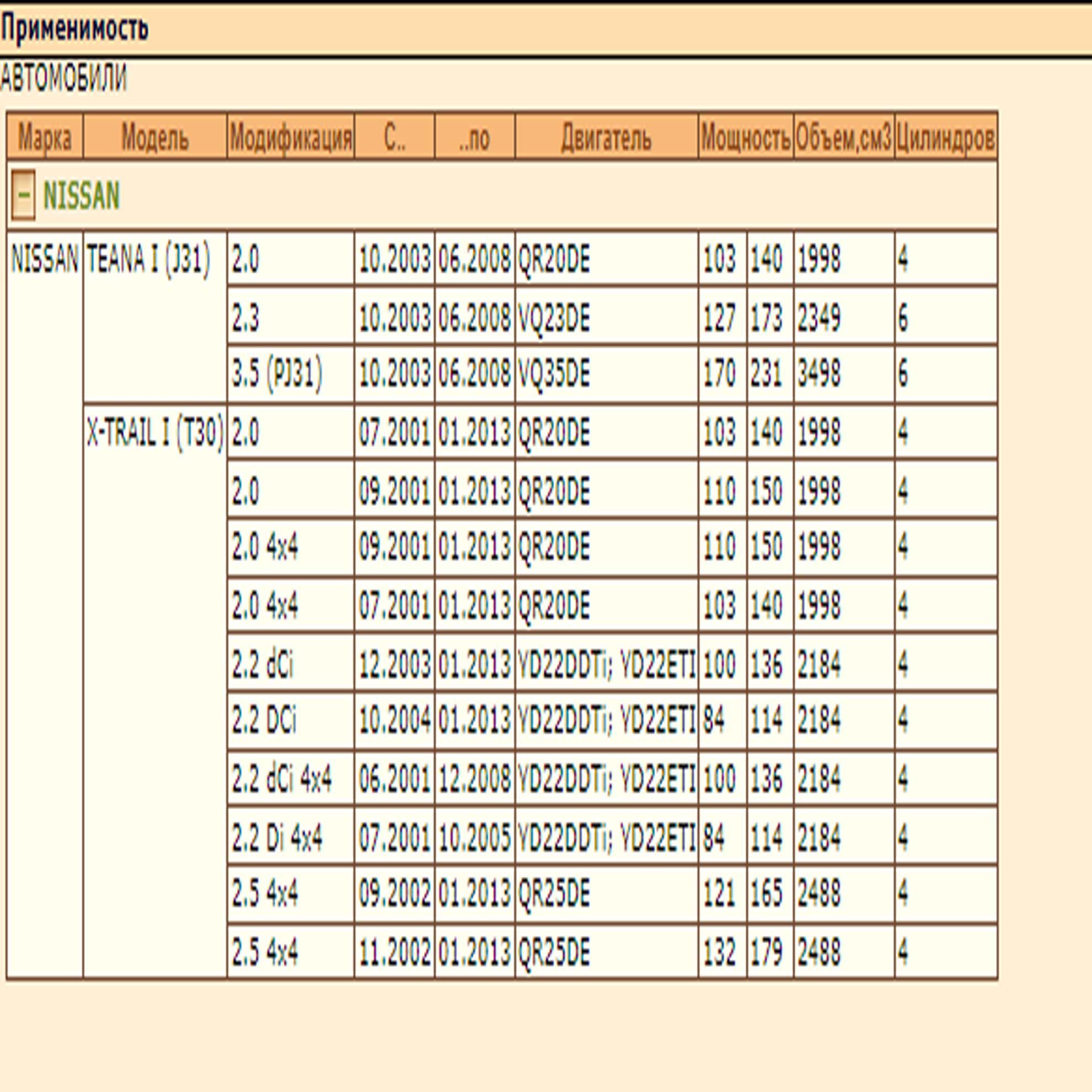This screenshot has height=1092, width=1092.
Task: Click the VQ35DE engine cell
Action: click(x=554, y=373)
